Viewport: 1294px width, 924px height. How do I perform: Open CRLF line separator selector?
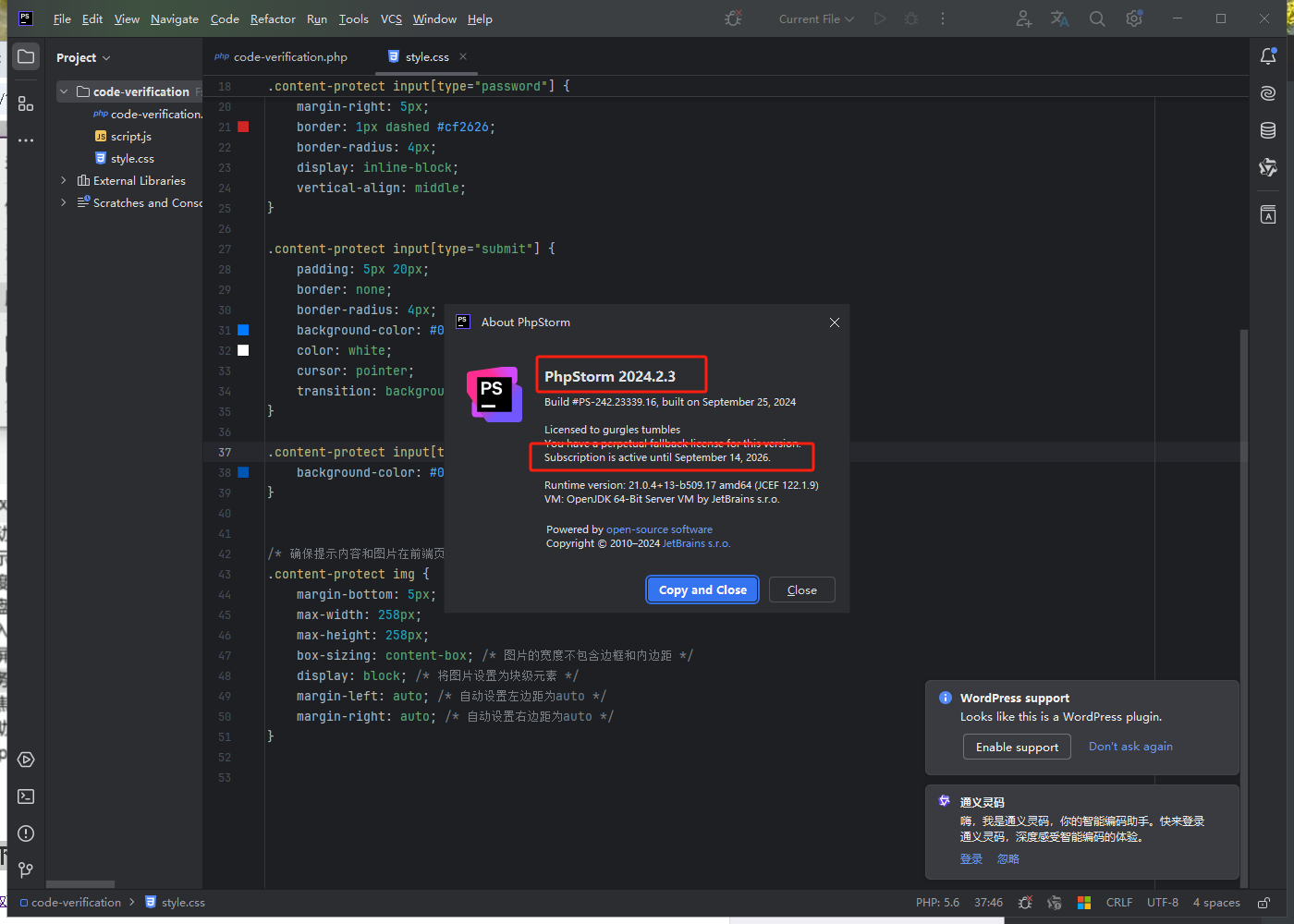point(1119,903)
